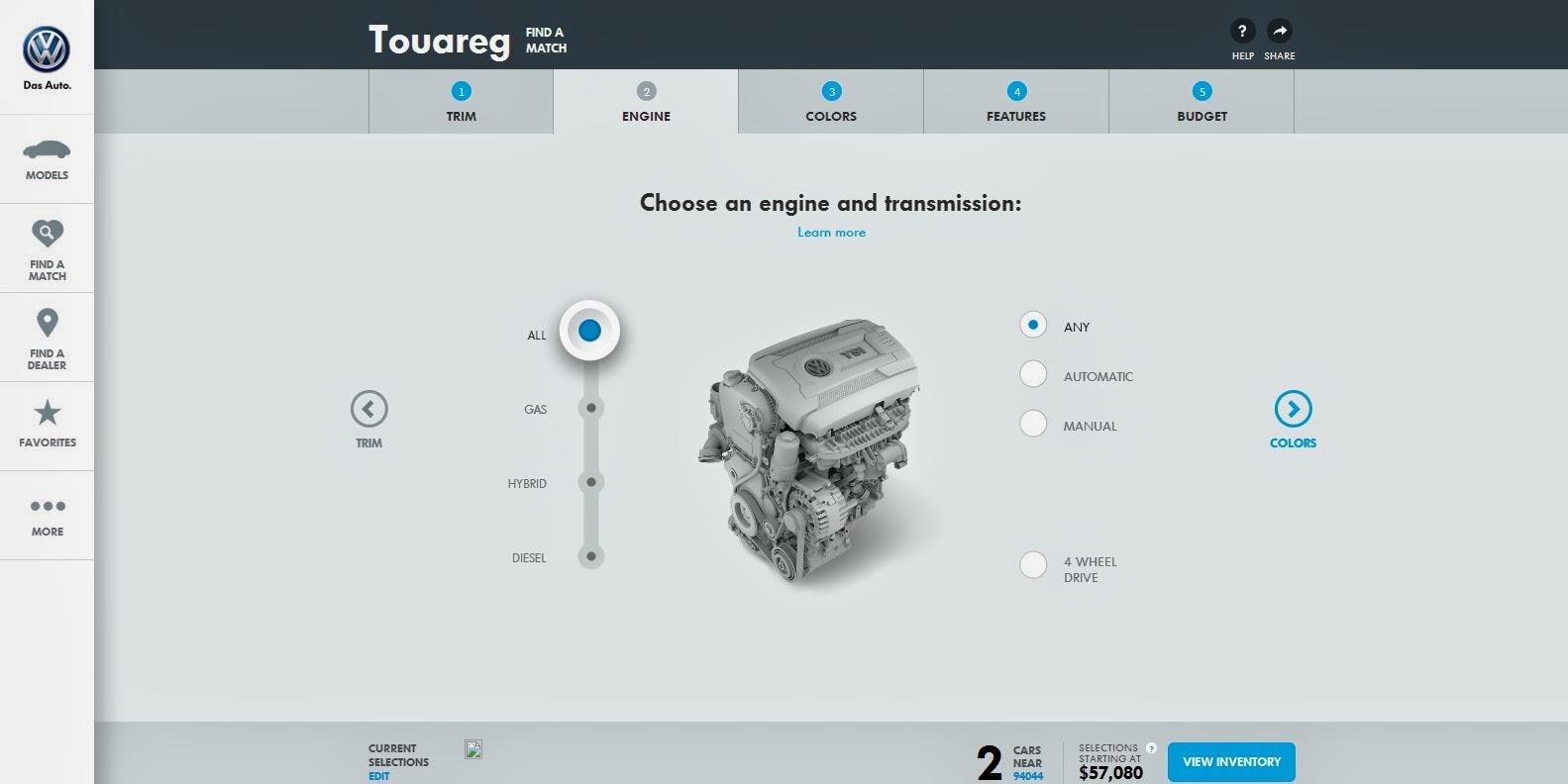Image resolution: width=1568 pixels, height=784 pixels.
Task: Click the View Inventory button
Action: coord(1231,762)
